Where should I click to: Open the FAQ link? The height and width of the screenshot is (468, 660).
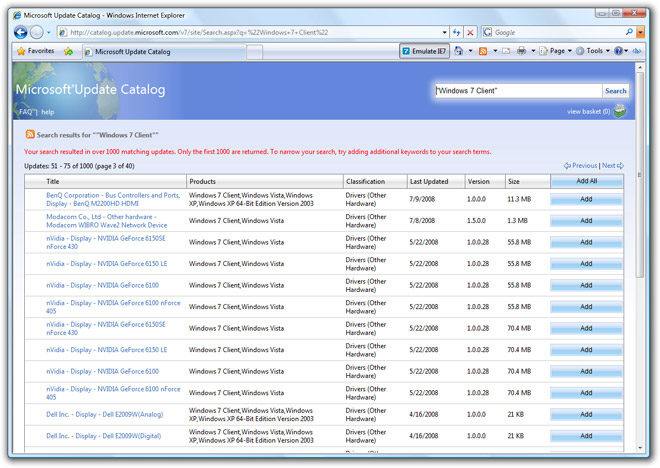click(25, 112)
